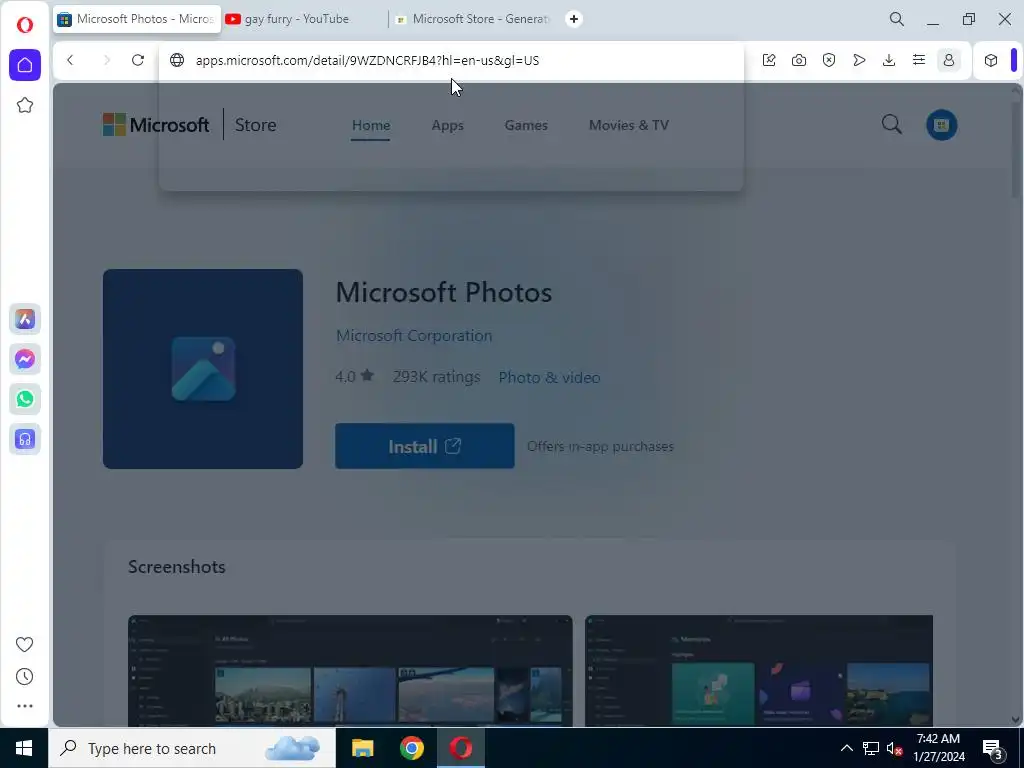Open extensions cube icon
Screen dimensions: 1024x768
[x=991, y=60]
